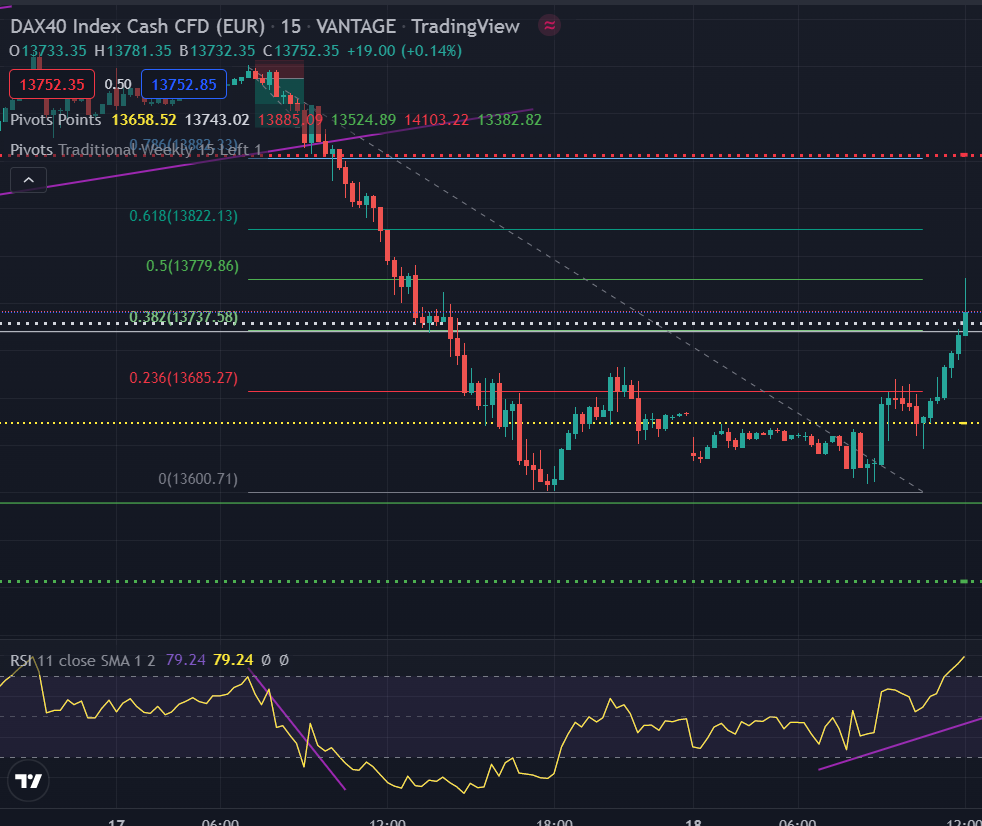Click the 0.5(13779.86) Fibonacci level label

192,266
